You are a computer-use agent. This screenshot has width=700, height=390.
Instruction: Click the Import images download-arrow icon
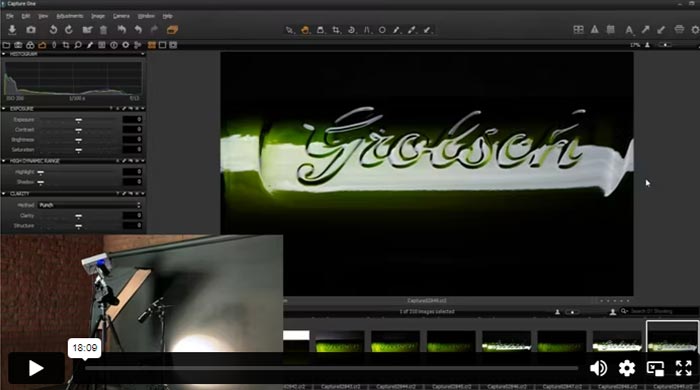point(12,30)
